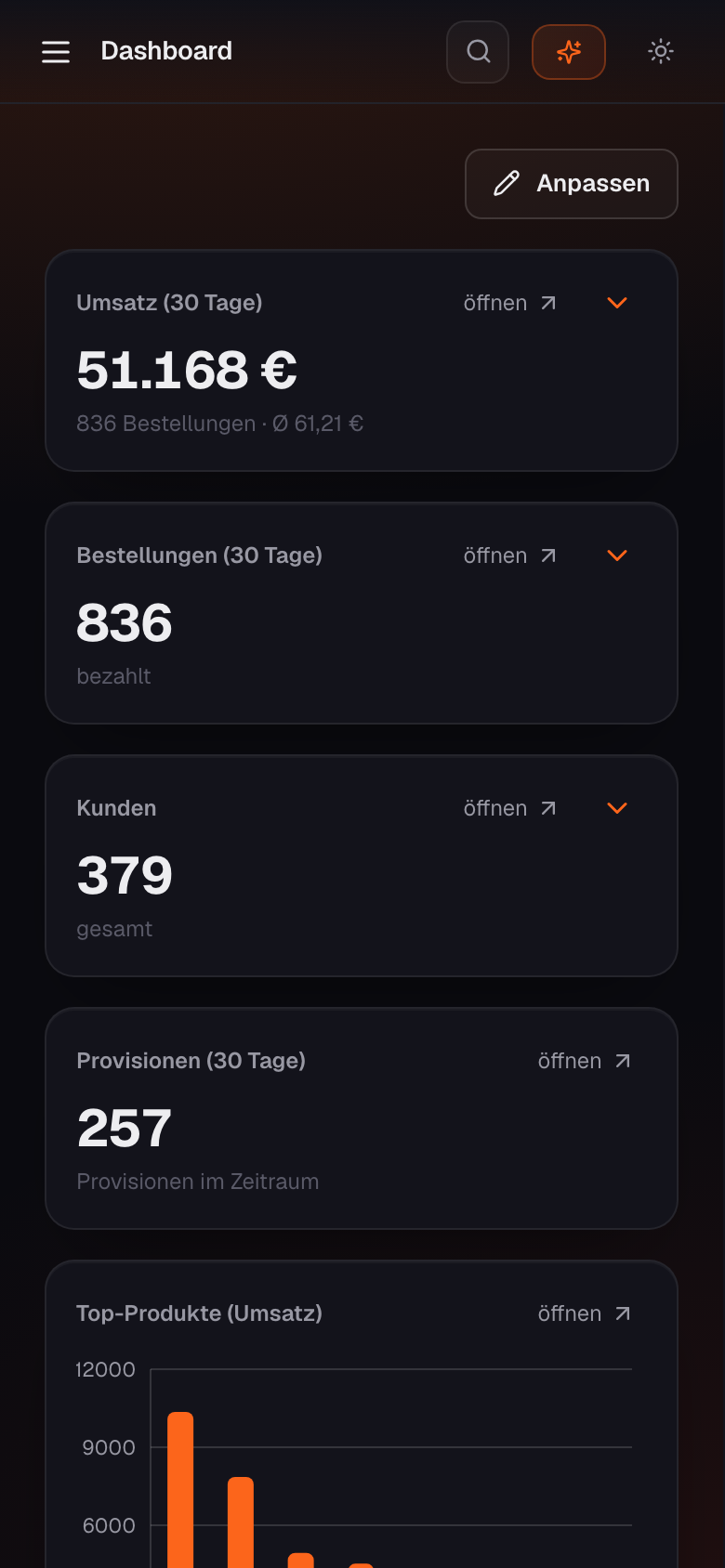The image size is (725, 1568).
Task: Expand the Kunden card chevron
Action: point(617,808)
